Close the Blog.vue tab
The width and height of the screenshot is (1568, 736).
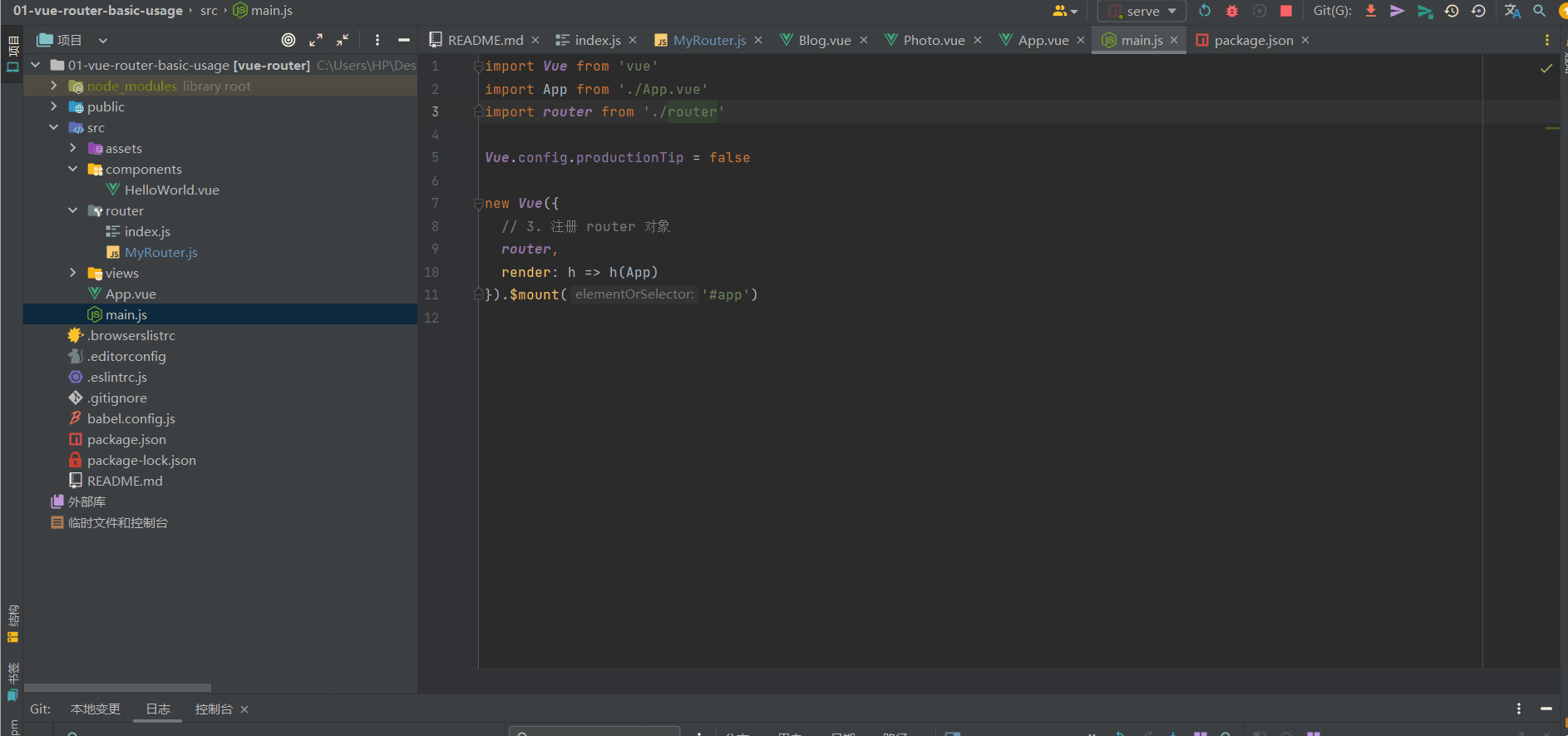tap(864, 40)
